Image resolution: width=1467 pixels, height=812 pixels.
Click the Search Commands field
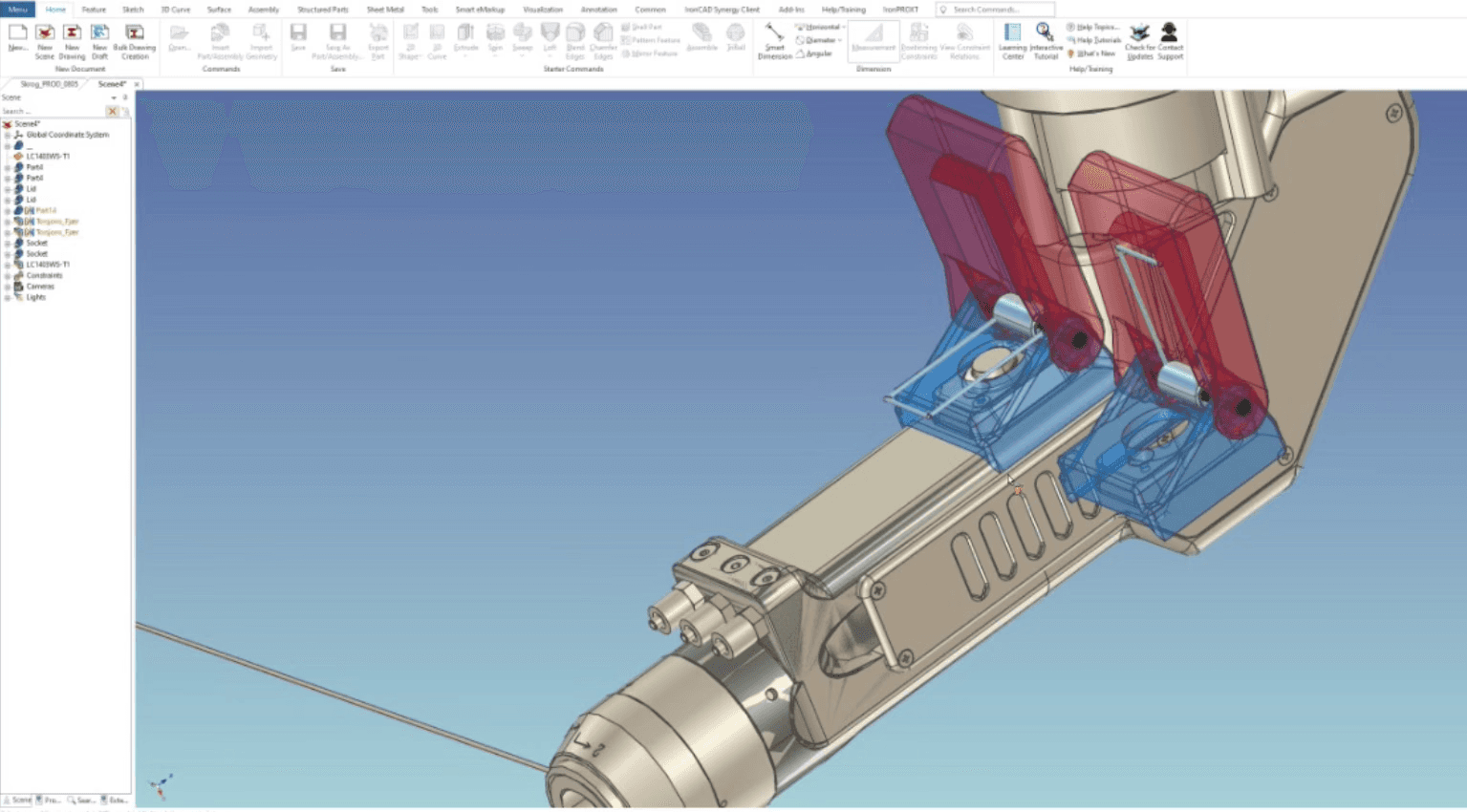[996, 10]
